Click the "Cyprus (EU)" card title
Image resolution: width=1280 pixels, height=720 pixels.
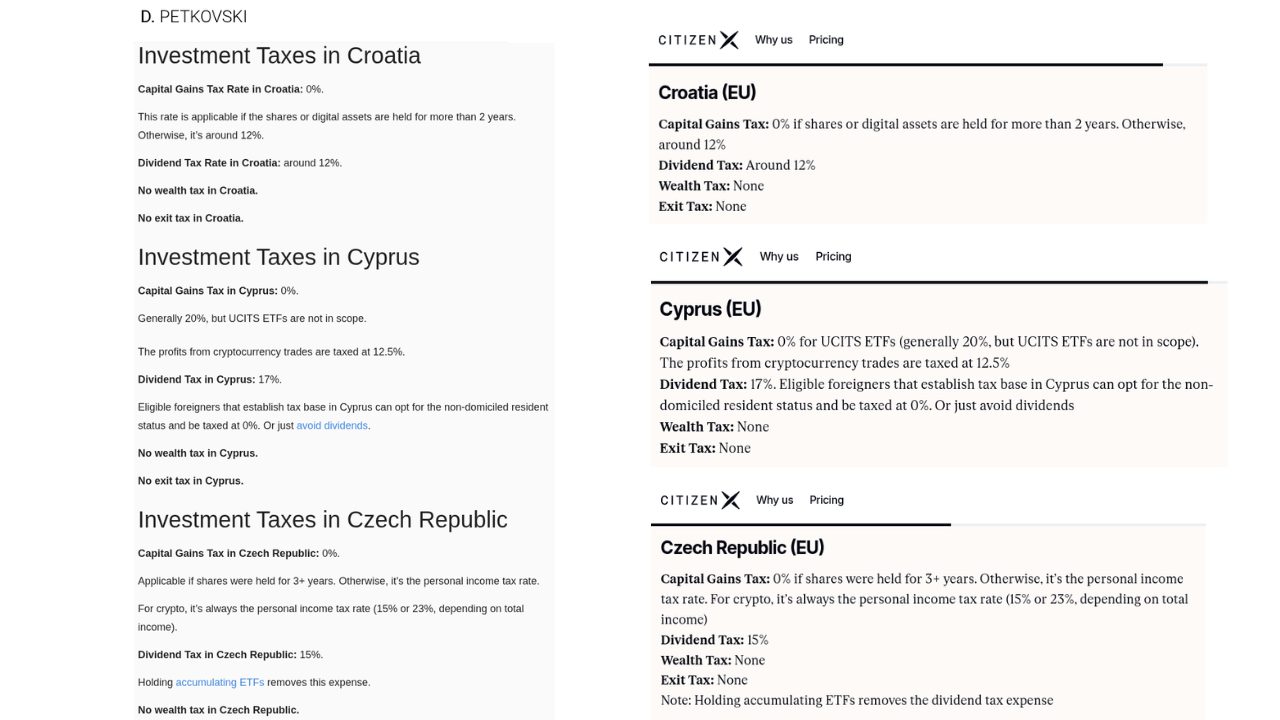(x=710, y=309)
